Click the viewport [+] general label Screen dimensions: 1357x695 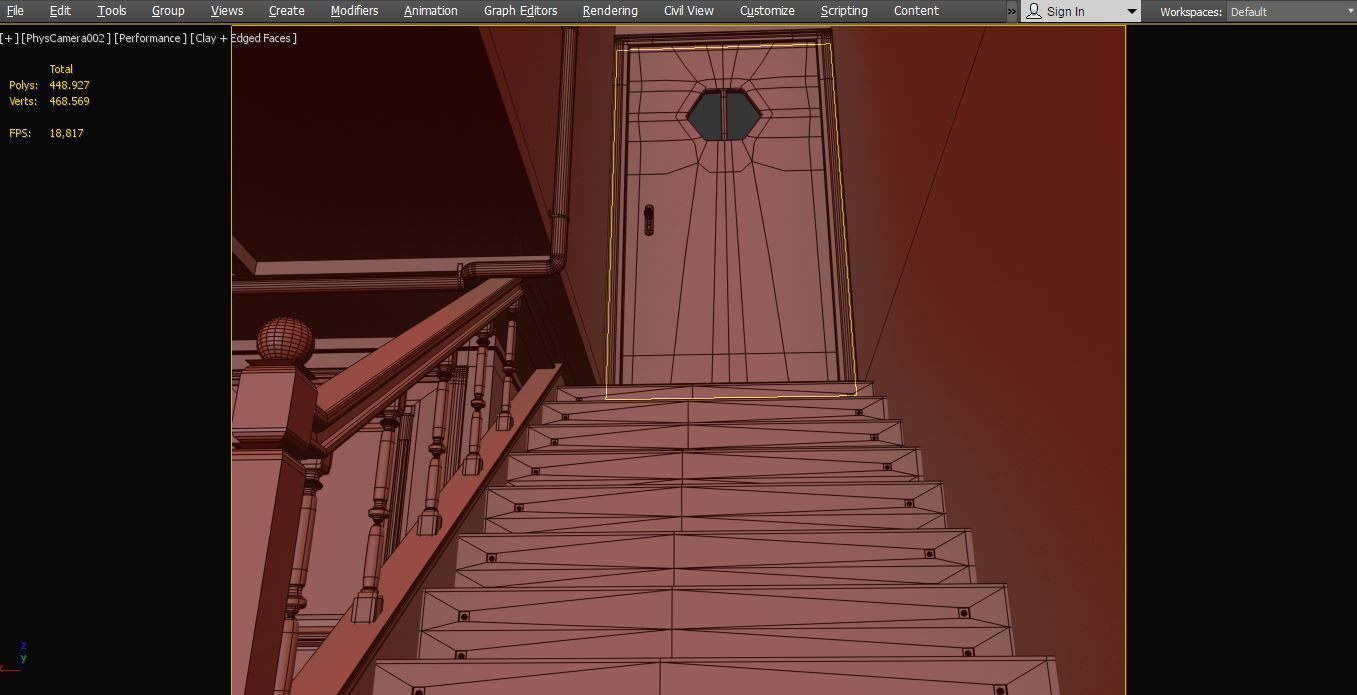point(9,38)
